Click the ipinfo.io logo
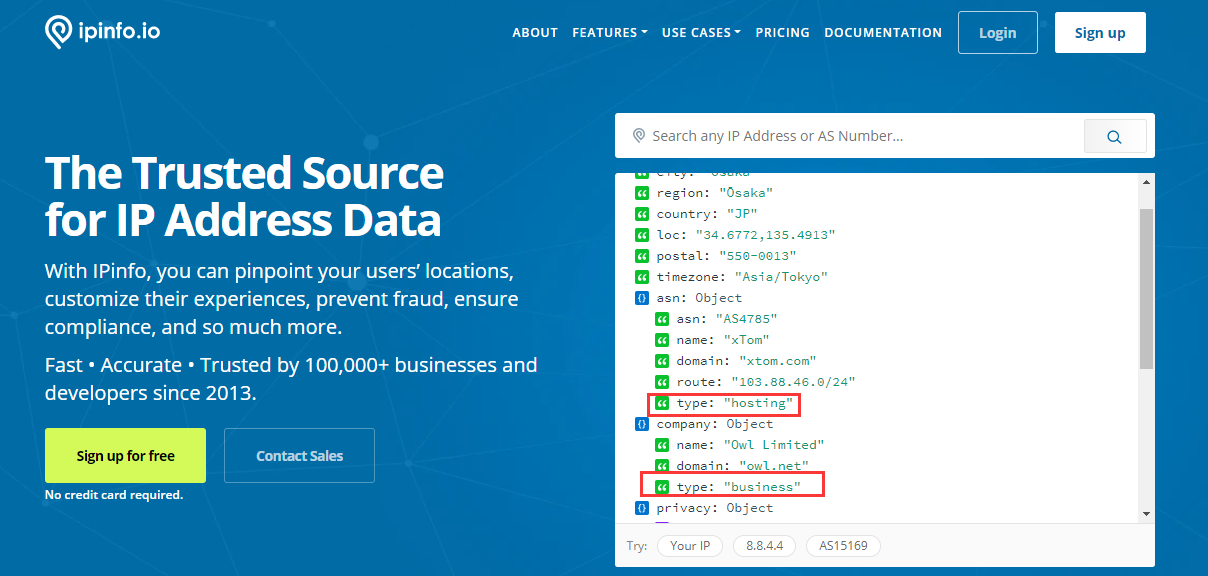 102,32
